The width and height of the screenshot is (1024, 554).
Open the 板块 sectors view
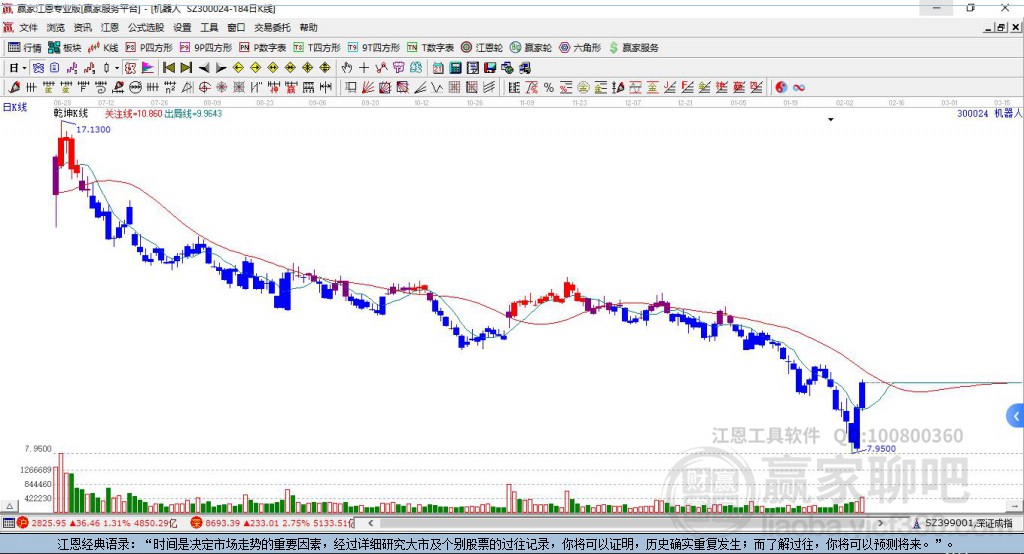[x=65, y=48]
